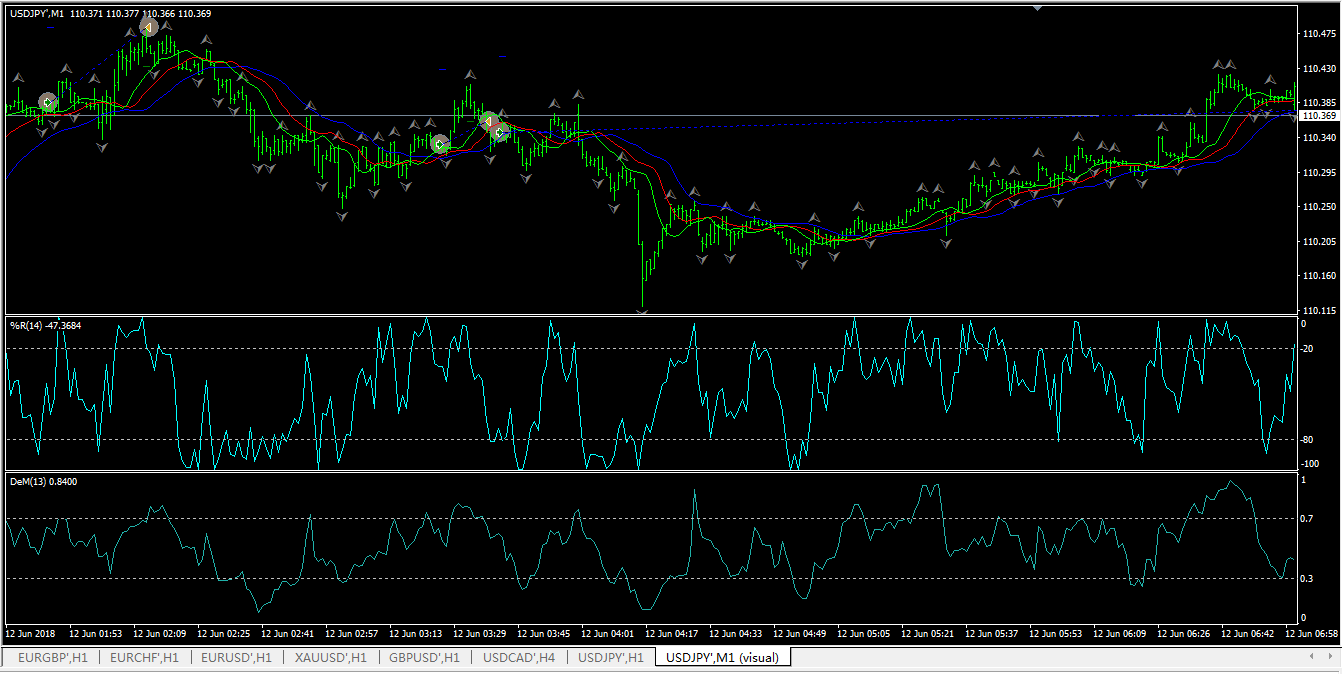Click the 12 Jun 06:58 time label
The image size is (1342, 674).
click(x=1312, y=634)
